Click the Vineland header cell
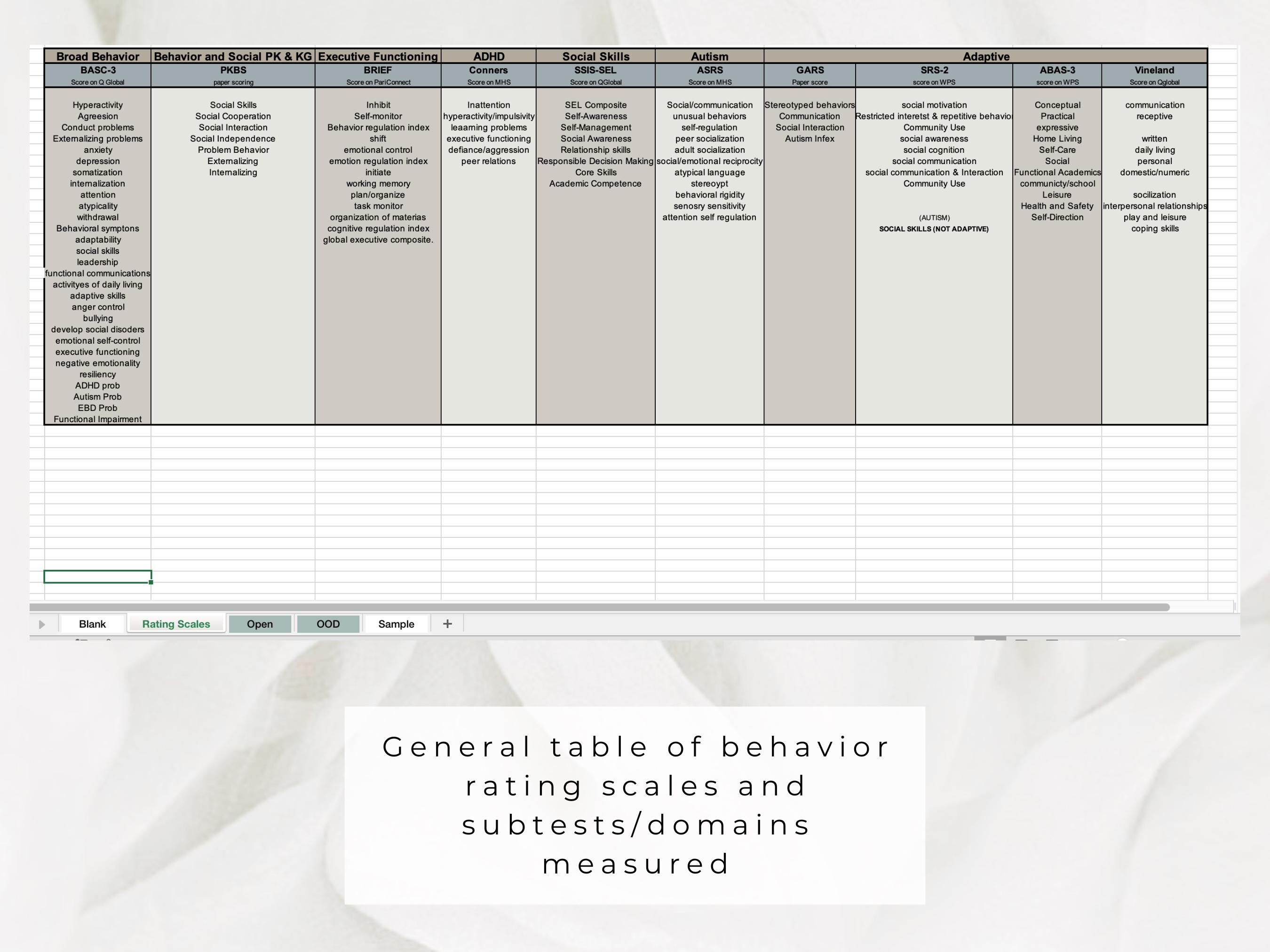 click(x=1154, y=70)
